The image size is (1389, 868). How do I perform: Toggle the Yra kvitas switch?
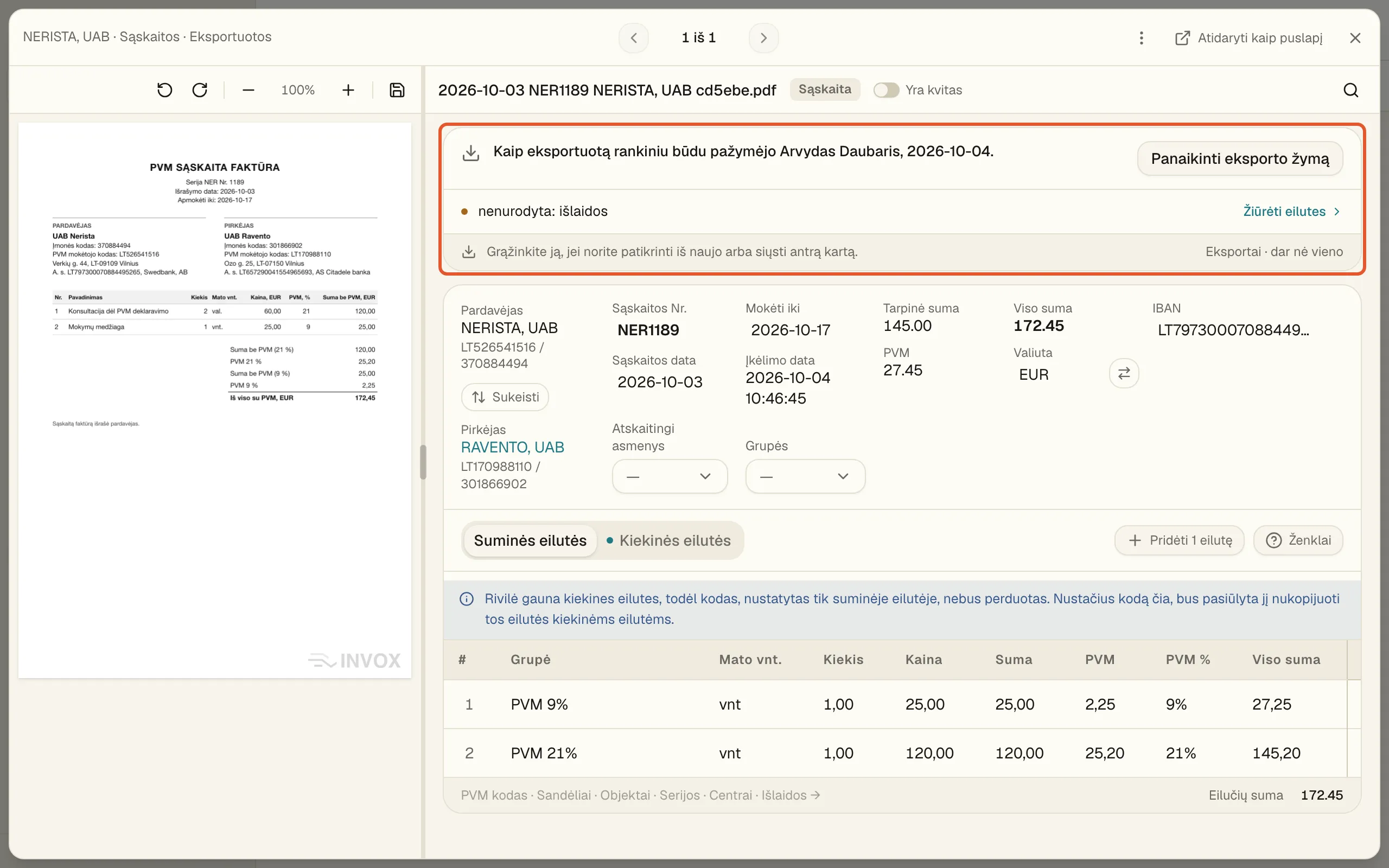pyautogui.click(x=885, y=90)
